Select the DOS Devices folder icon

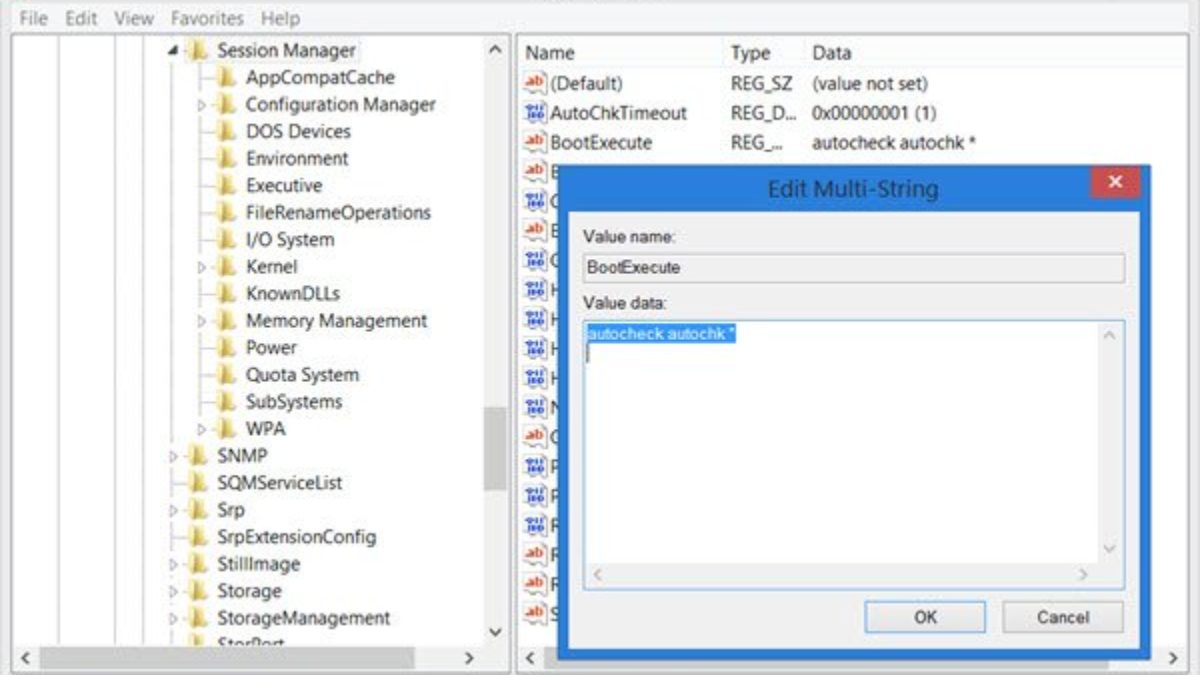(x=227, y=131)
